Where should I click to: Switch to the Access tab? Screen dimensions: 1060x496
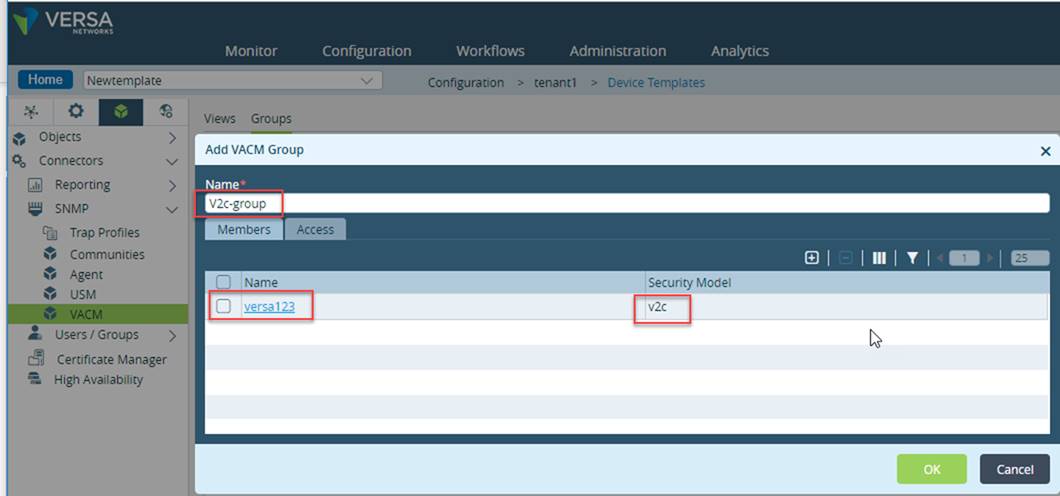315,229
